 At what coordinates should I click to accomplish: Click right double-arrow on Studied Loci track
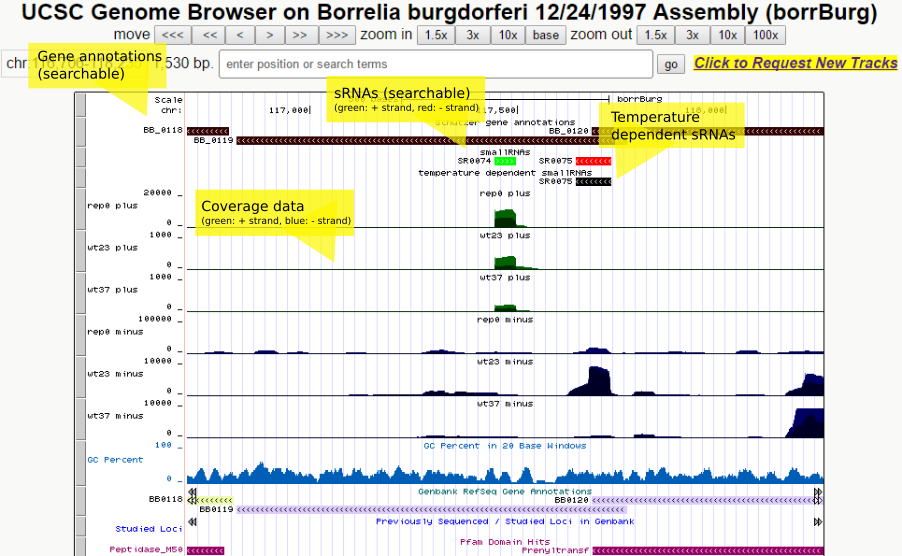[818, 522]
